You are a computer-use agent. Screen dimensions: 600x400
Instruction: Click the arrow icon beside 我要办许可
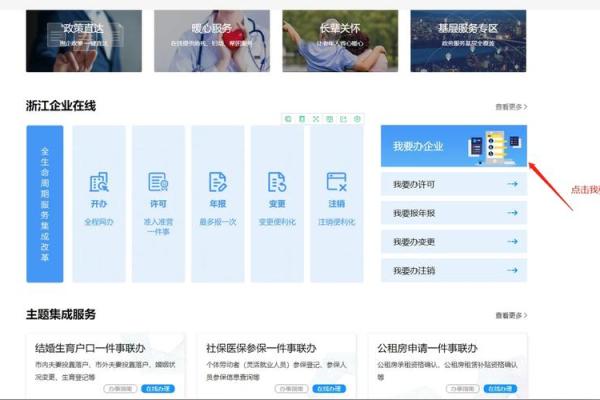(512, 185)
